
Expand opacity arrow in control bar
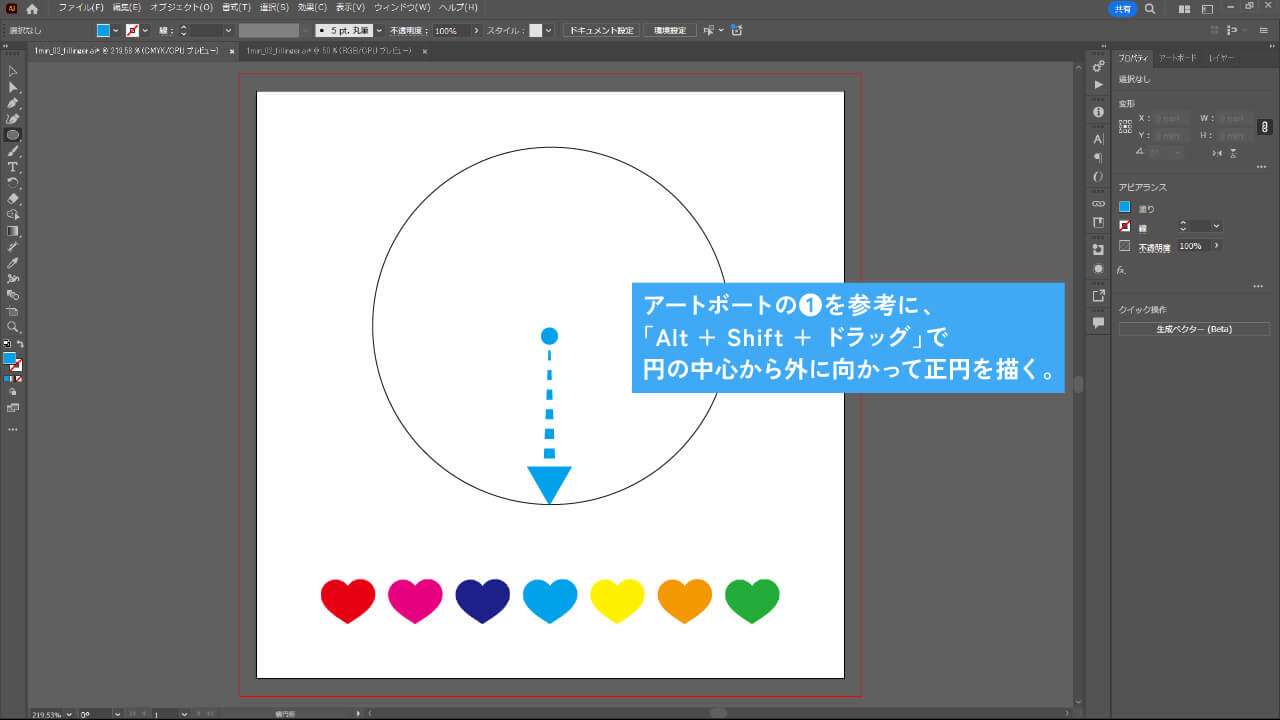(x=476, y=30)
